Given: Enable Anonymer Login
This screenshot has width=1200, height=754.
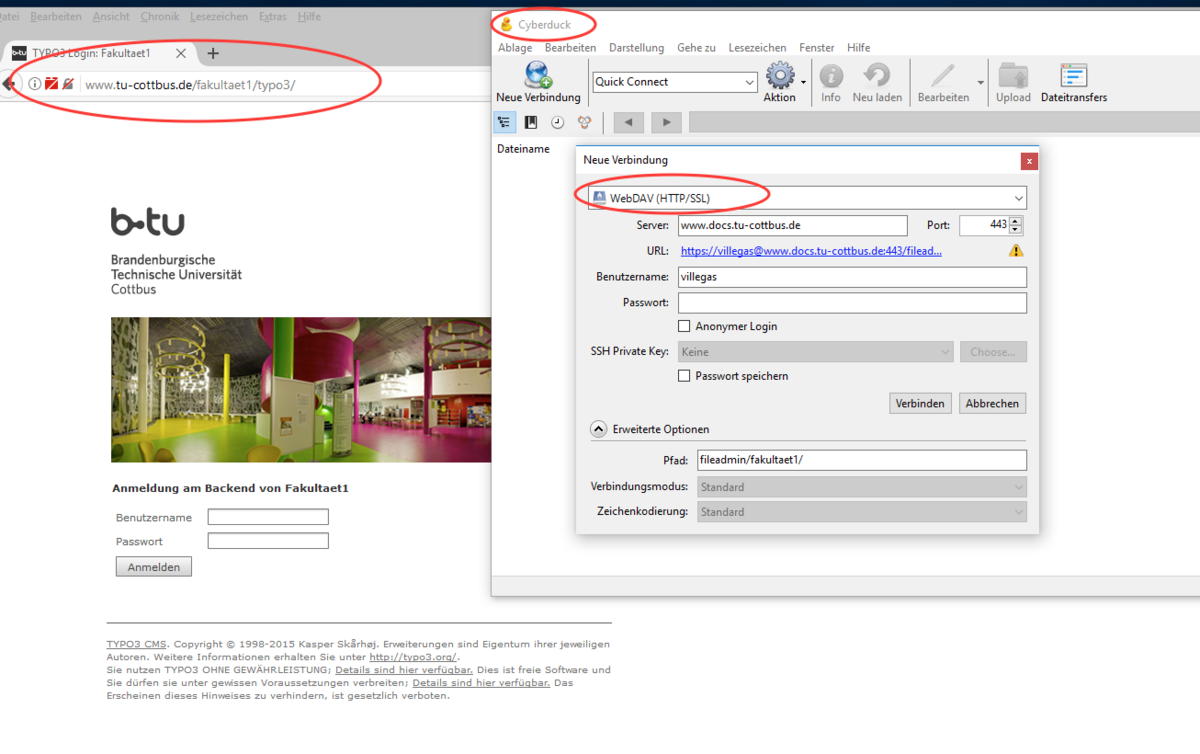Looking at the screenshot, I should [x=685, y=326].
